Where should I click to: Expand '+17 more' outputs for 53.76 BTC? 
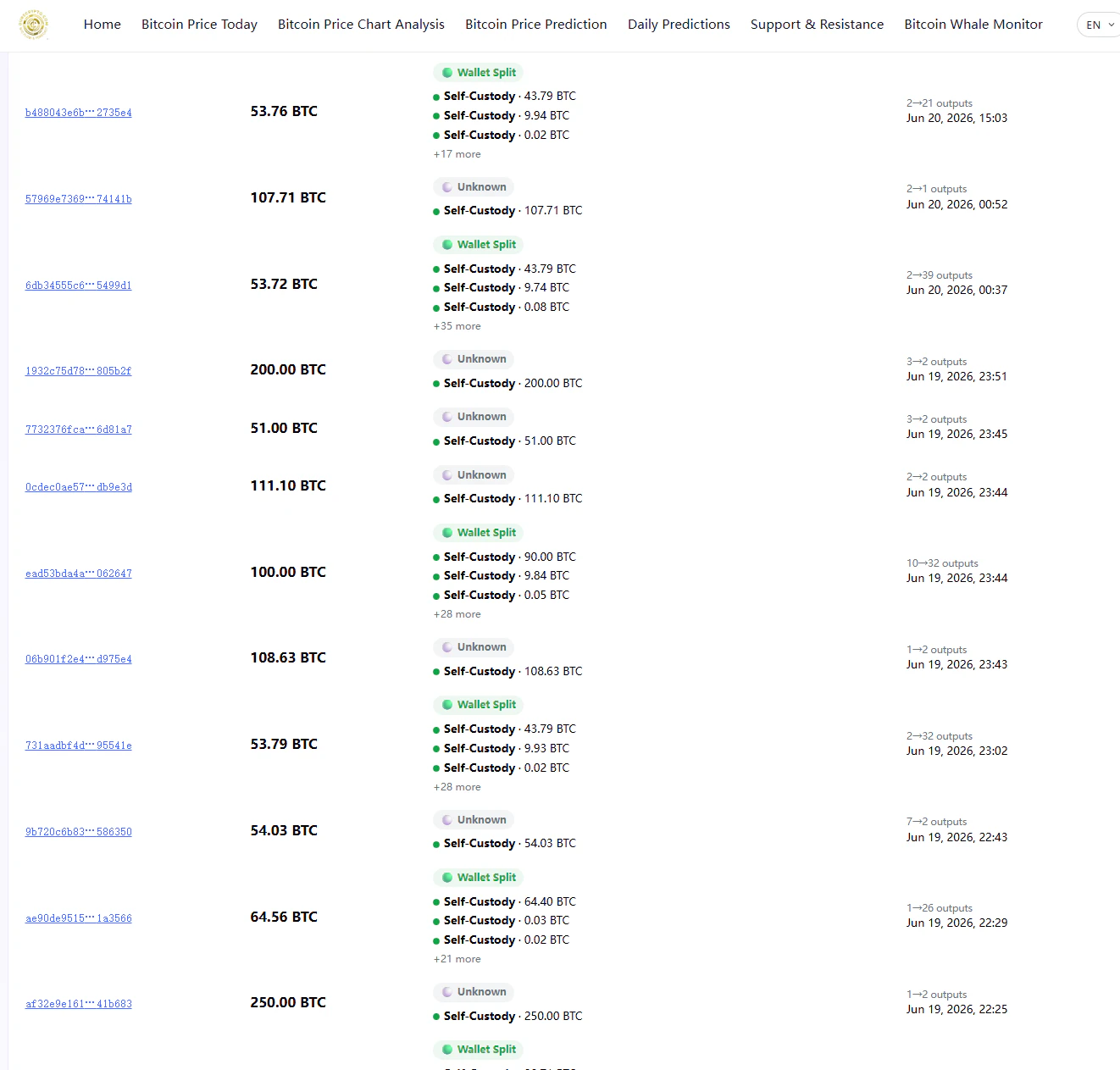(457, 154)
